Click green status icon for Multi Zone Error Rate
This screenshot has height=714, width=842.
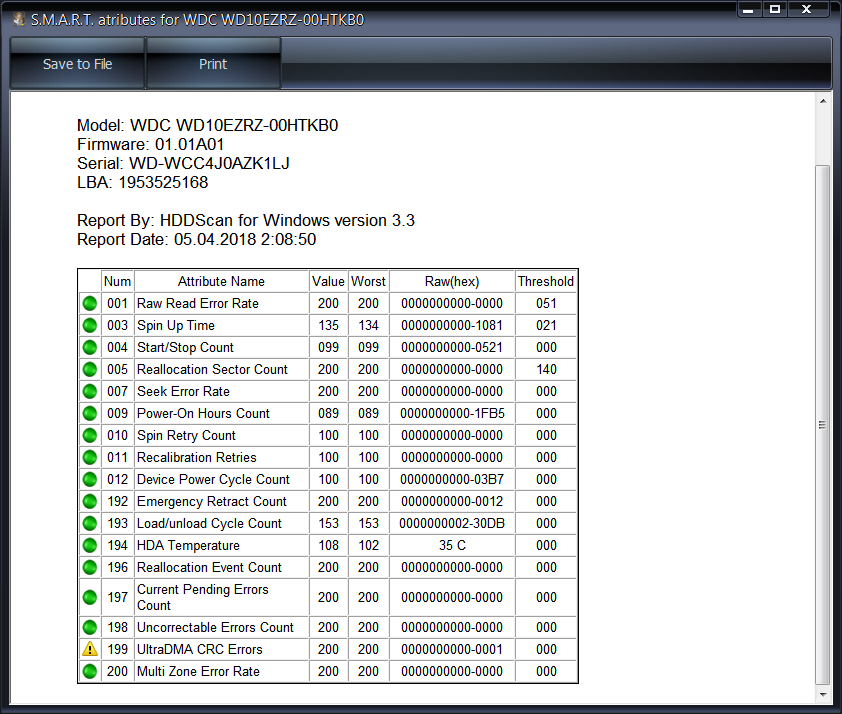pyautogui.click(x=90, y=671)
